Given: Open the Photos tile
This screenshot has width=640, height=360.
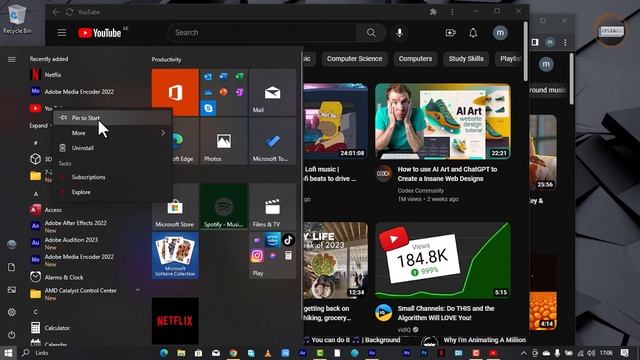Looking at the screenshot, I should (224, 142).
